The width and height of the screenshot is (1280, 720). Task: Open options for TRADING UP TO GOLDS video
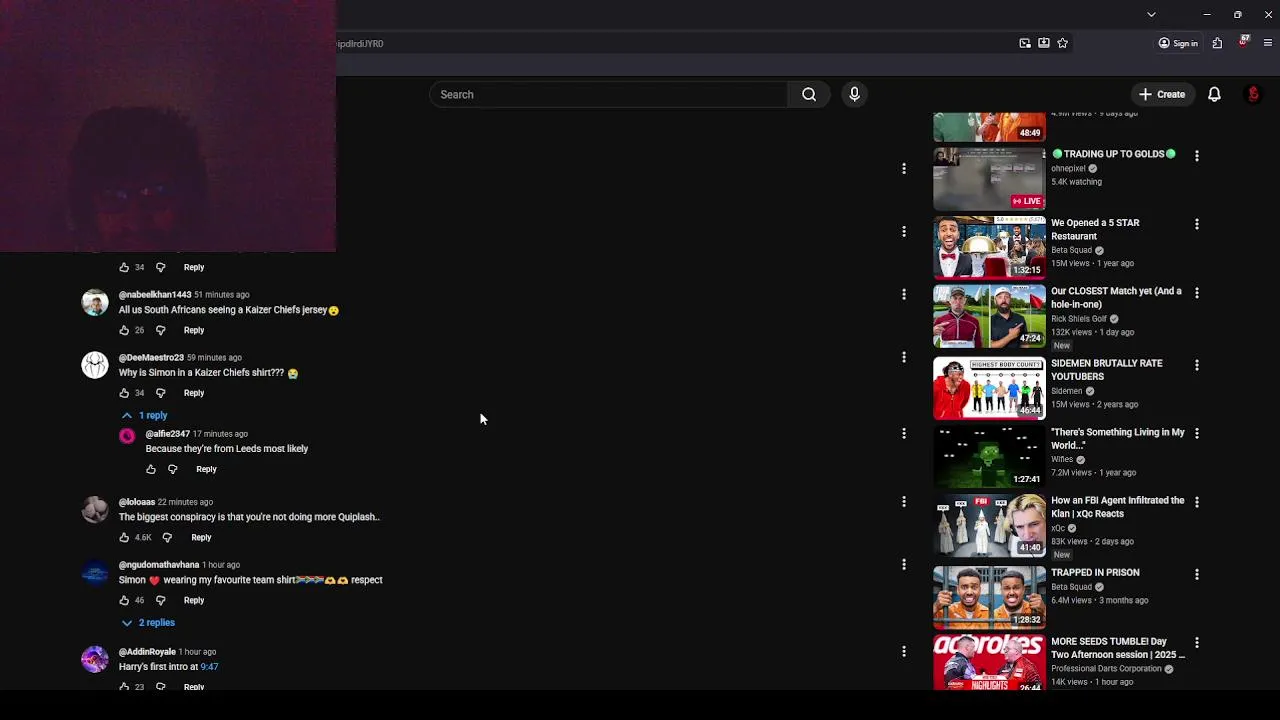point(1196,156)
